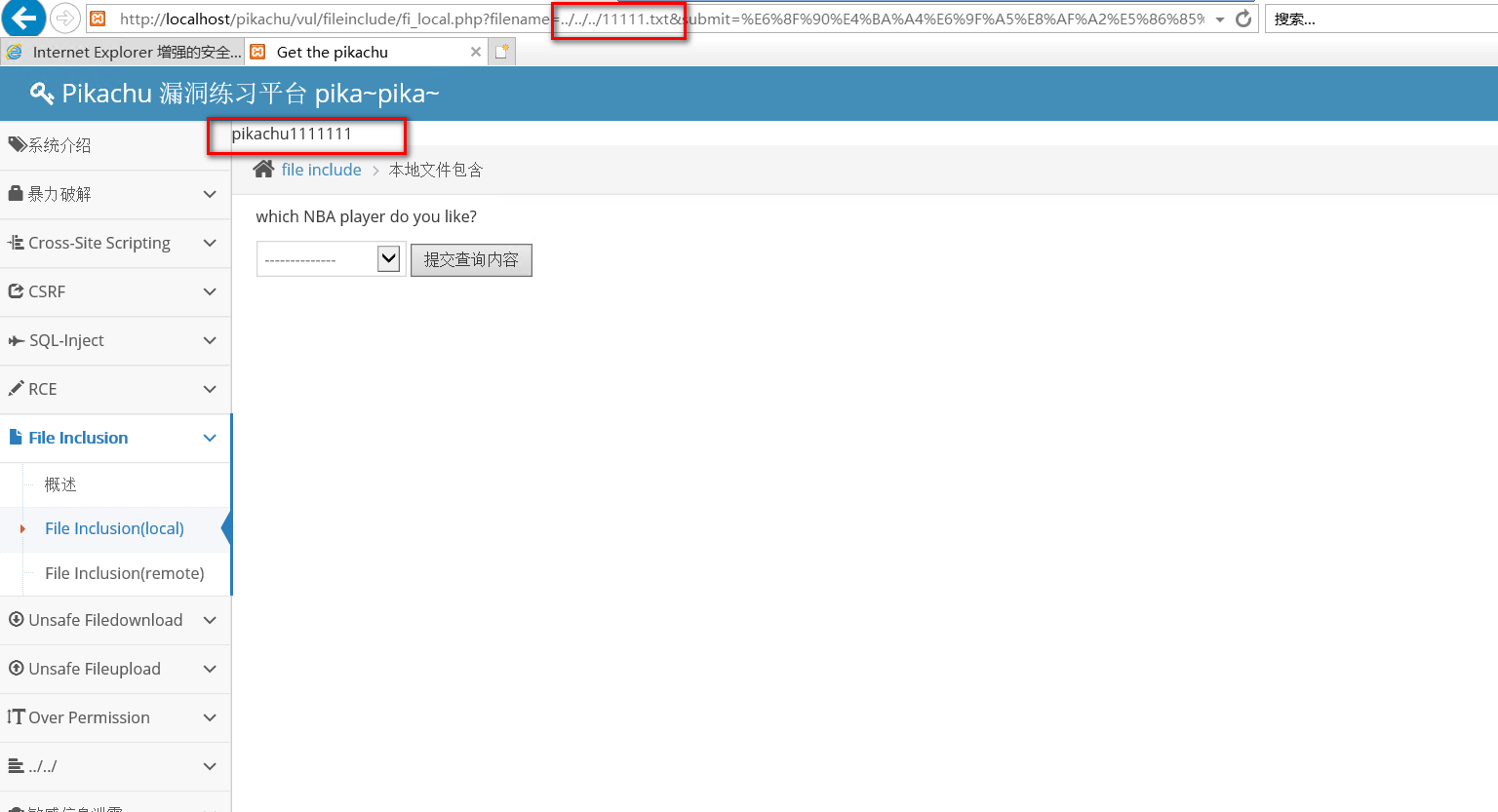Click the key icon in Pikachu header

[x=42, y=93]
